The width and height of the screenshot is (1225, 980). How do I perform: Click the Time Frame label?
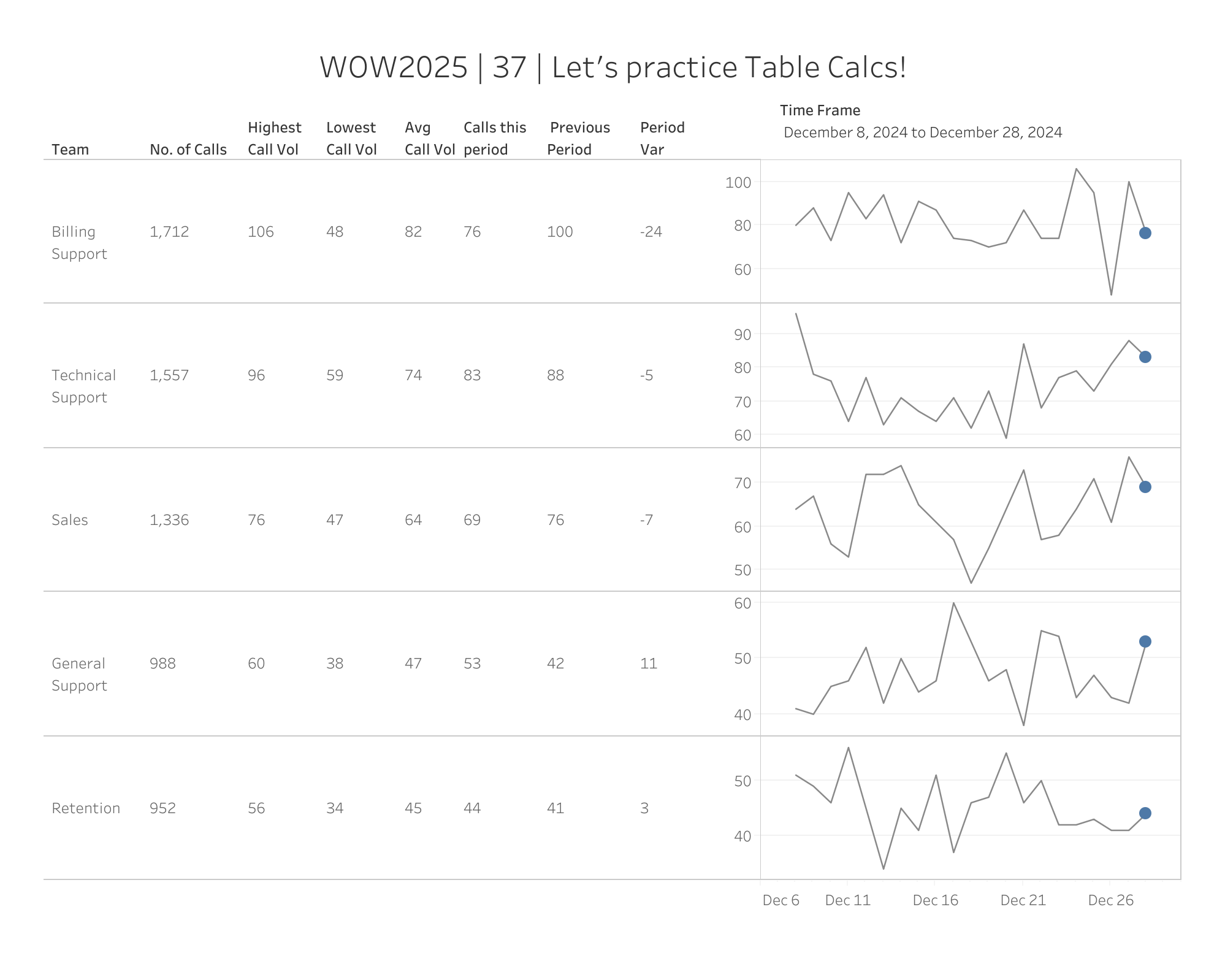pos(820,110)
